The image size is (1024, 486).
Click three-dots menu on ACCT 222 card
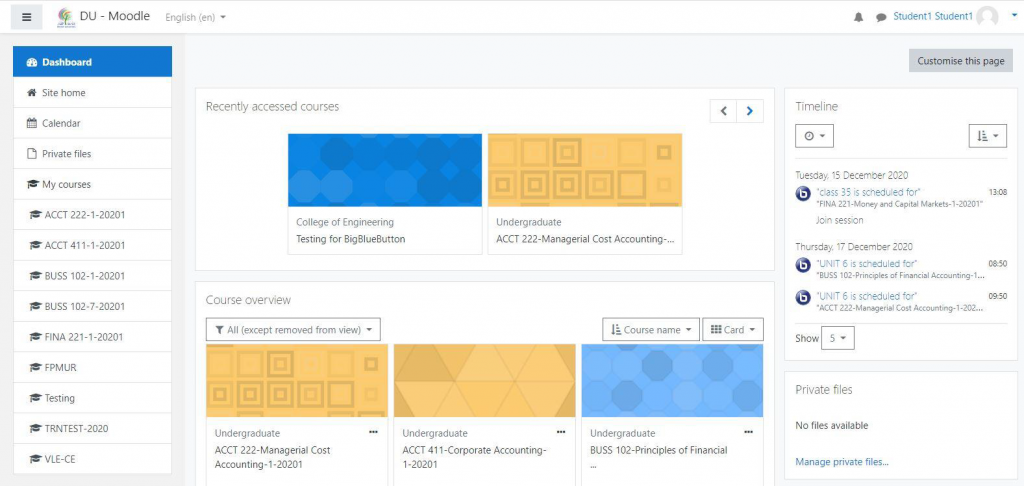[x=373, y=432]
